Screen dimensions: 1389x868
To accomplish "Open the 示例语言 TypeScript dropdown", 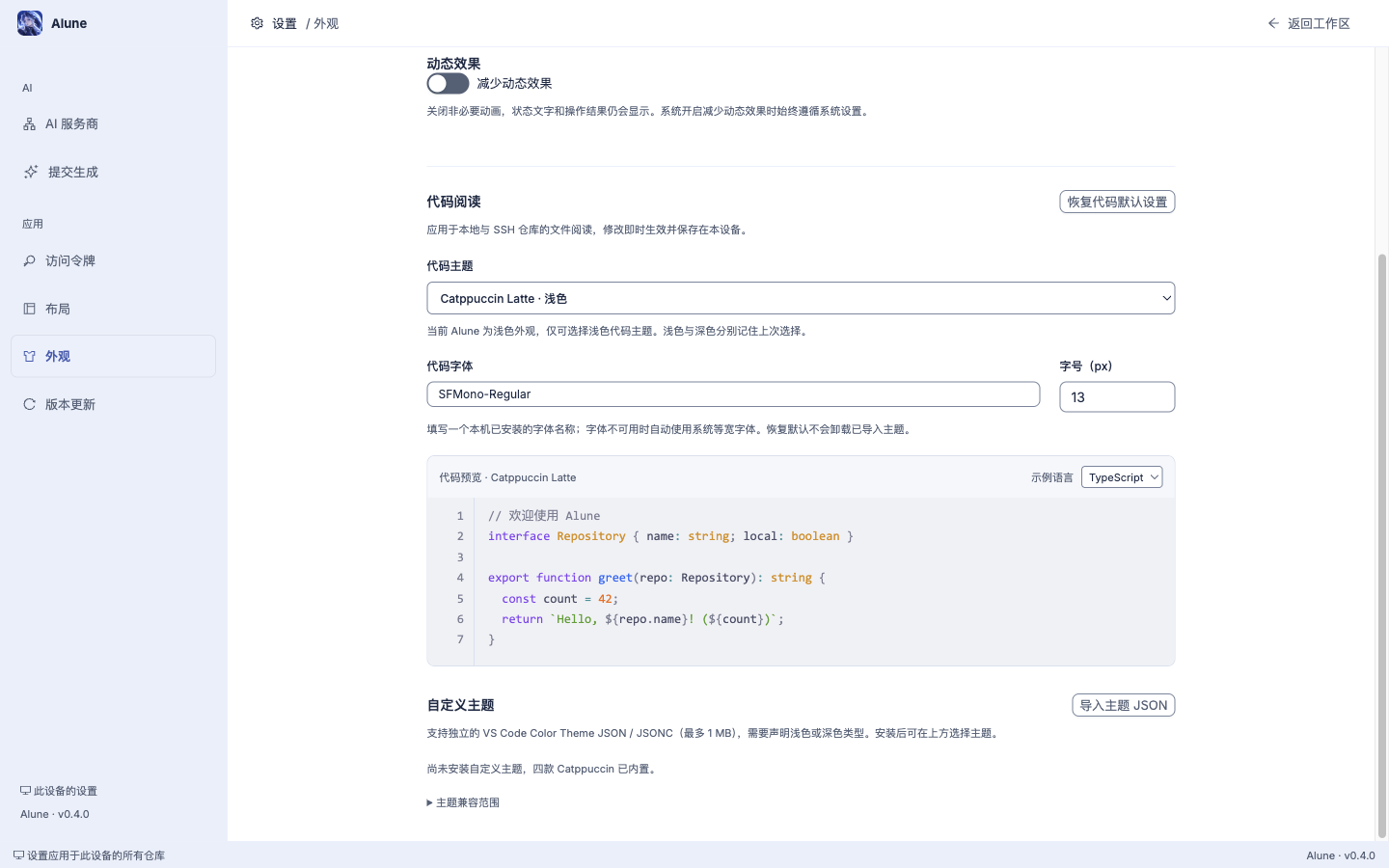I will [1122, 477].
